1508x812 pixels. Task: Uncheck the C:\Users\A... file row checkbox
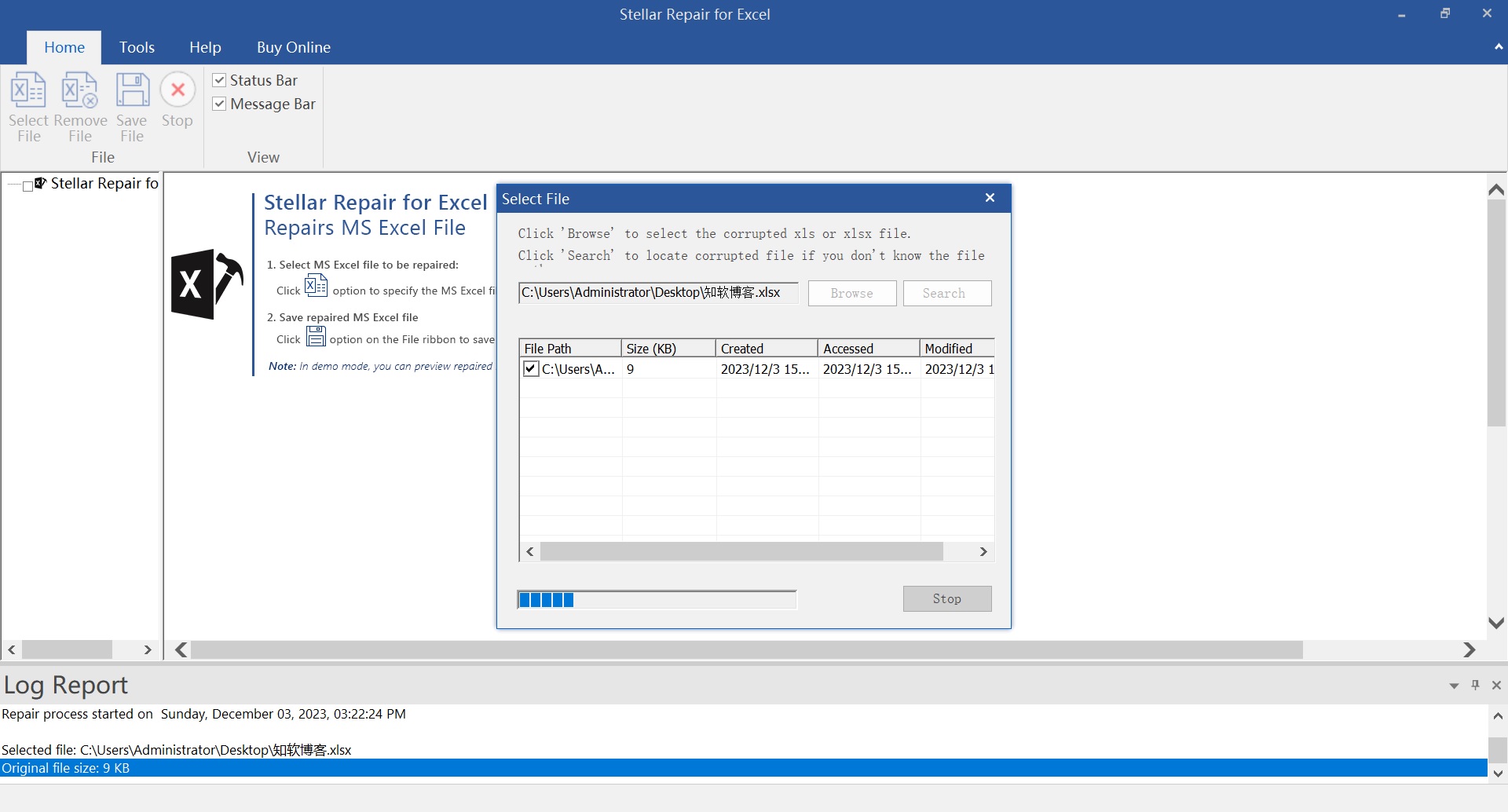click(x=531, y=368)
